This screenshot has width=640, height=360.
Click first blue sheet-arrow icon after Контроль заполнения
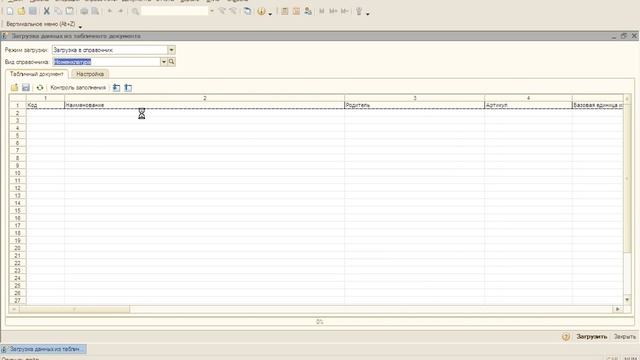[116, 87]
